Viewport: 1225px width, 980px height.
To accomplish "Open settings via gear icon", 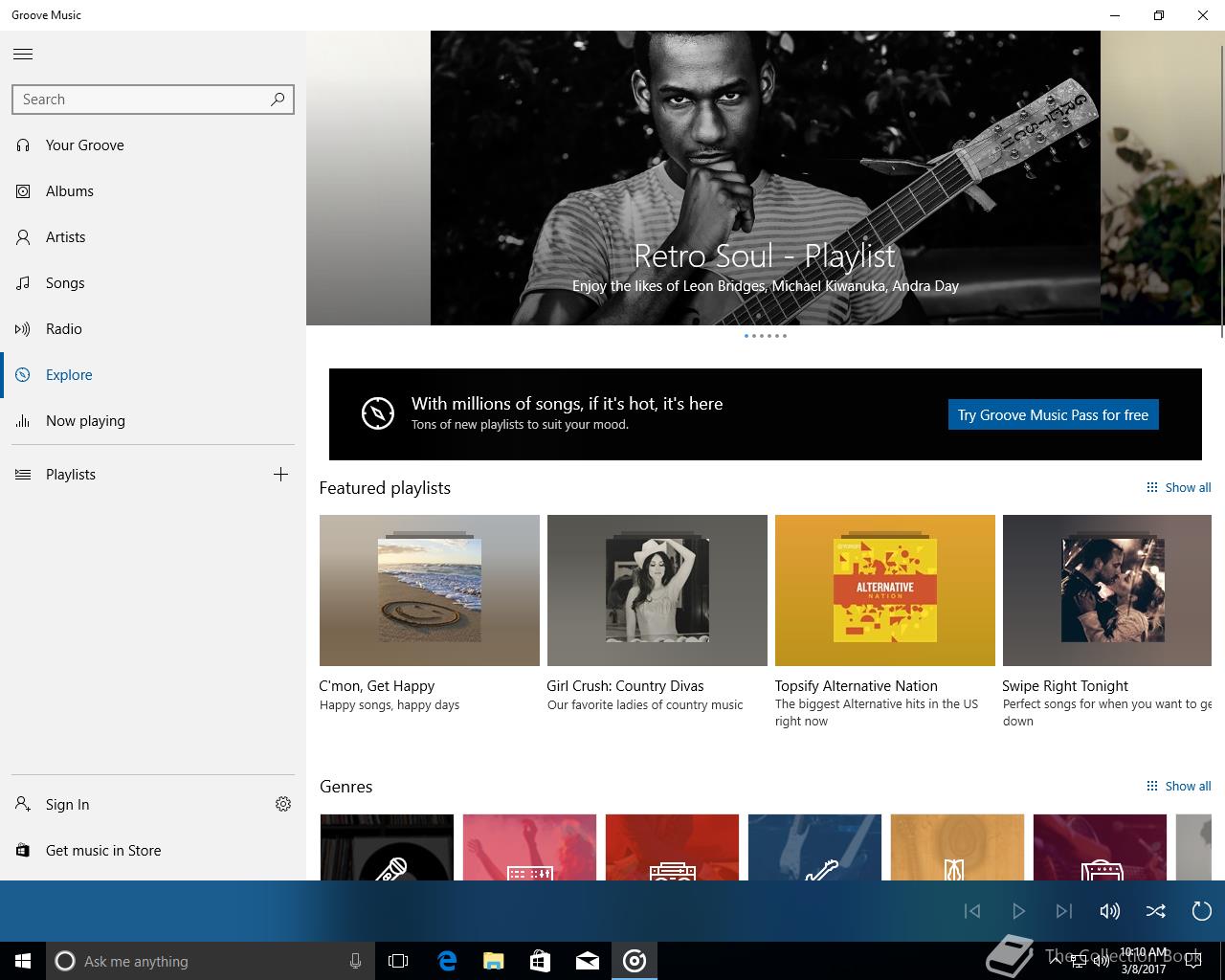I will 283,804.
